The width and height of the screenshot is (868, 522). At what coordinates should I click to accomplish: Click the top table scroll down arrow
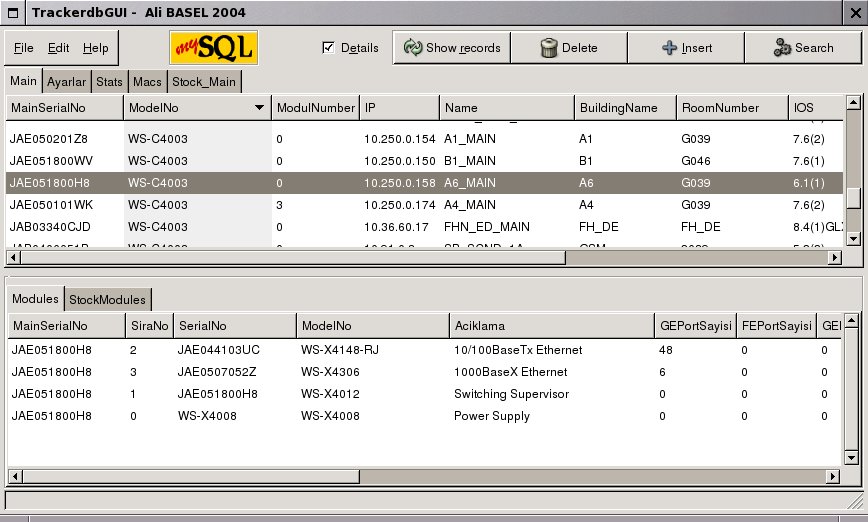click(x=853, y=239)
